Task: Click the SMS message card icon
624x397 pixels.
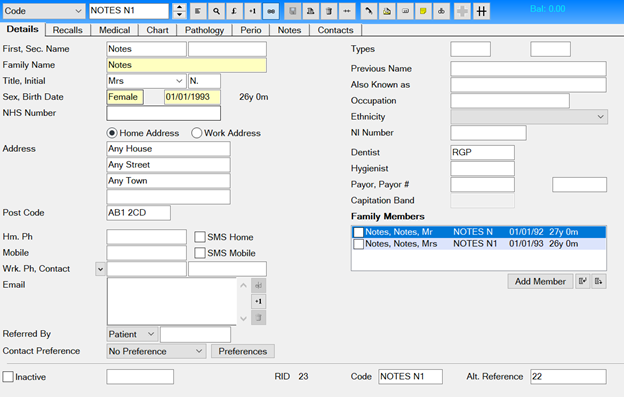Action: tap(405, 11)
